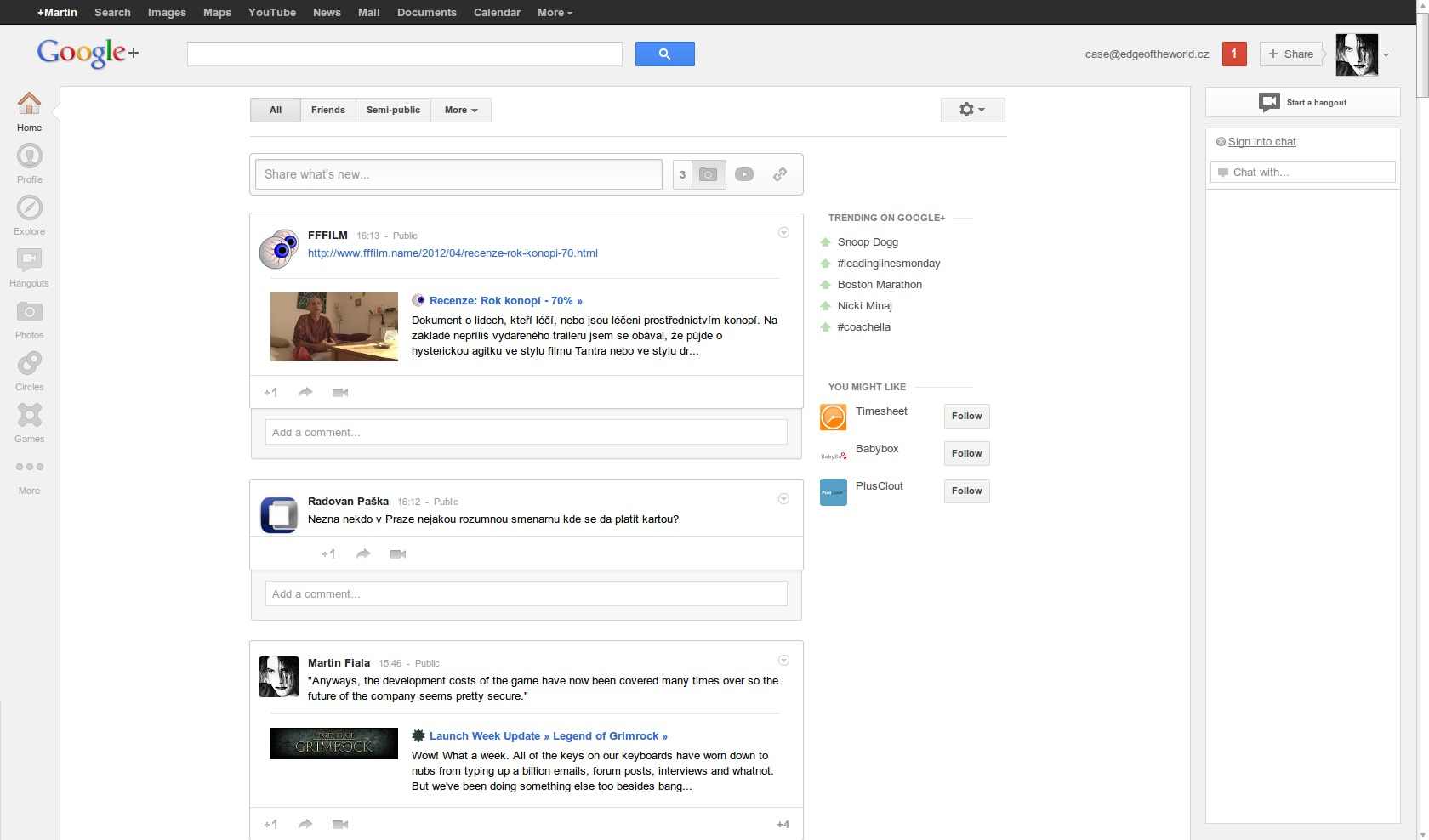Screen dimensions: 1429x840
Task: Open Radovan Paška's avatar picture
Action: pos(279,514)
